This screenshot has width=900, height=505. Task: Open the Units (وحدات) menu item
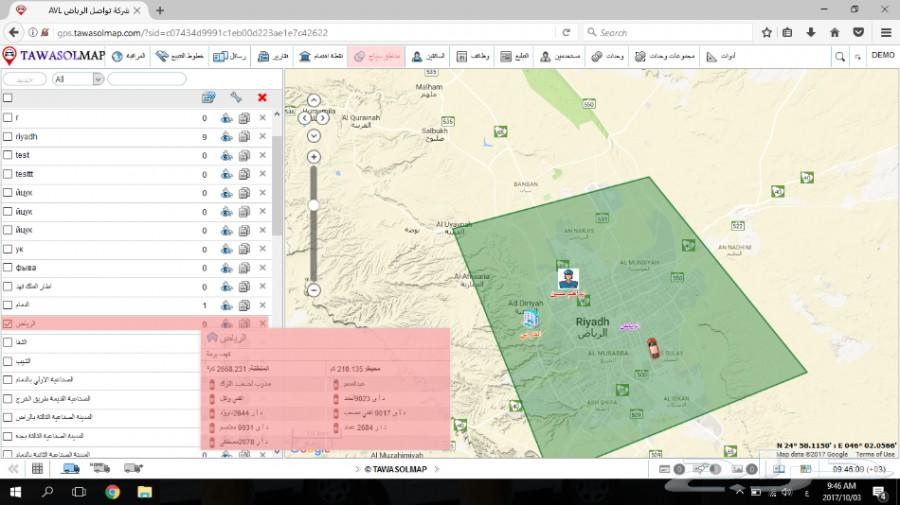(607, 56)
